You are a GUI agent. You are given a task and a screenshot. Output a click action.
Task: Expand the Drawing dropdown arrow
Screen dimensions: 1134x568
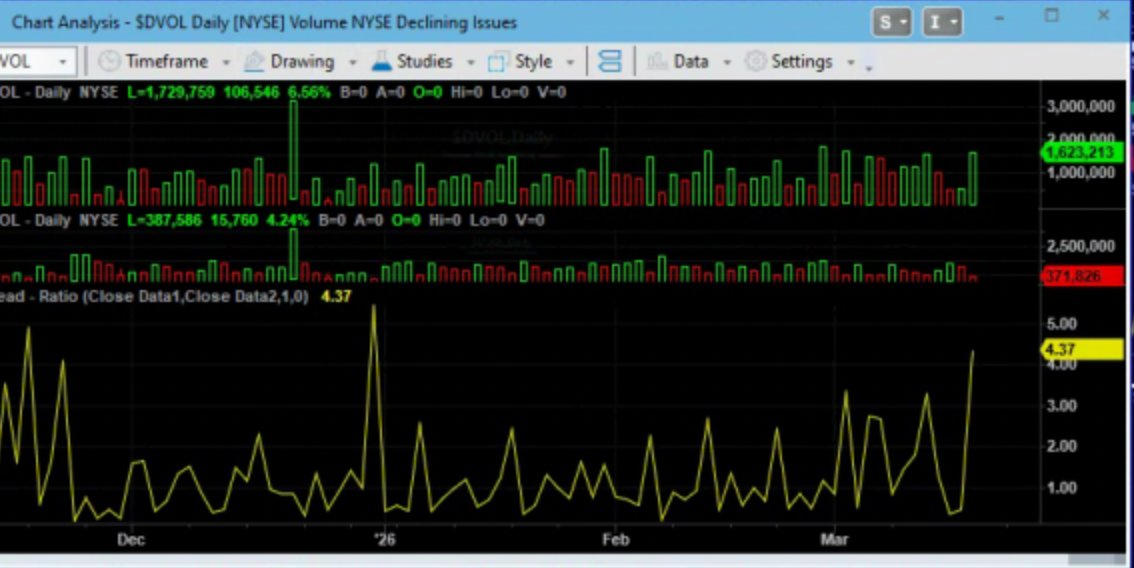click(x=353, y=62)
